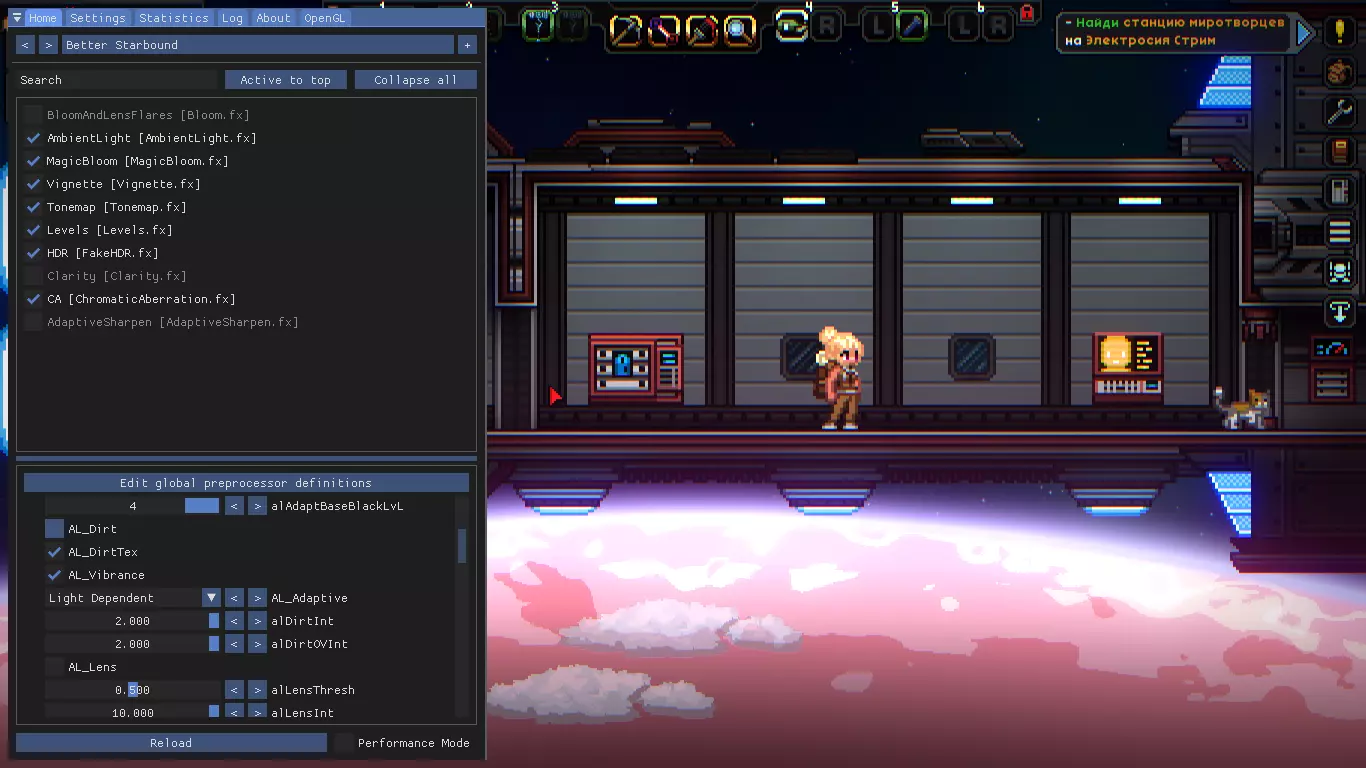Toggle the AL_Dirt checkbox

(54, 529)
